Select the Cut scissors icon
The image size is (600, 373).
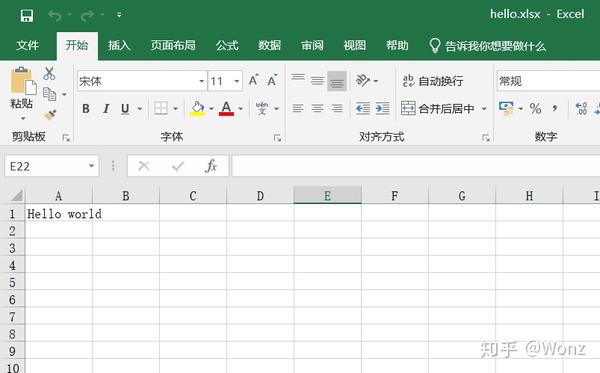click(x=49, y=73)
